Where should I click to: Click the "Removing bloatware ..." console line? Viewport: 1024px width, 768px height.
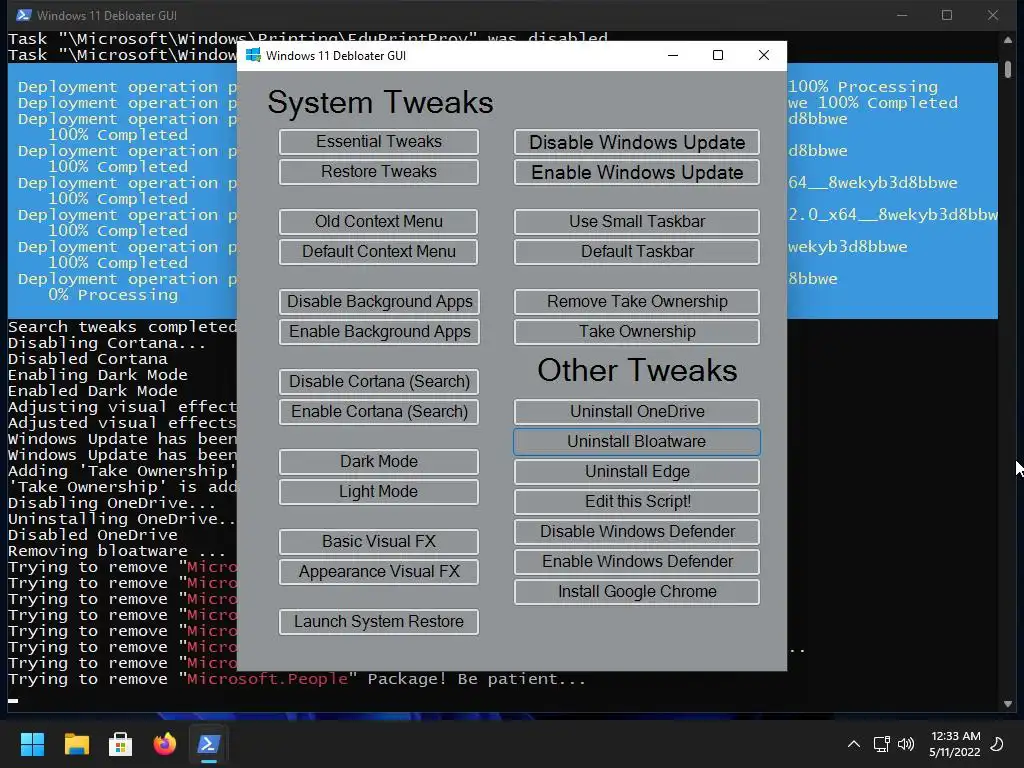pos(117,551)
